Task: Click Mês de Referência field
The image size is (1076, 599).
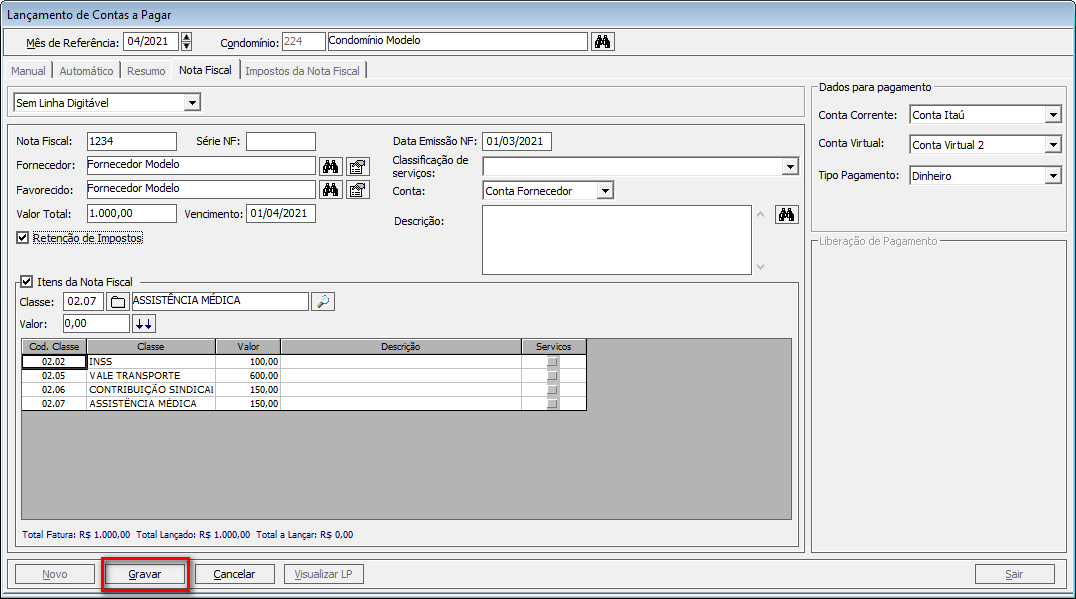Action: [x=151, y=42]
